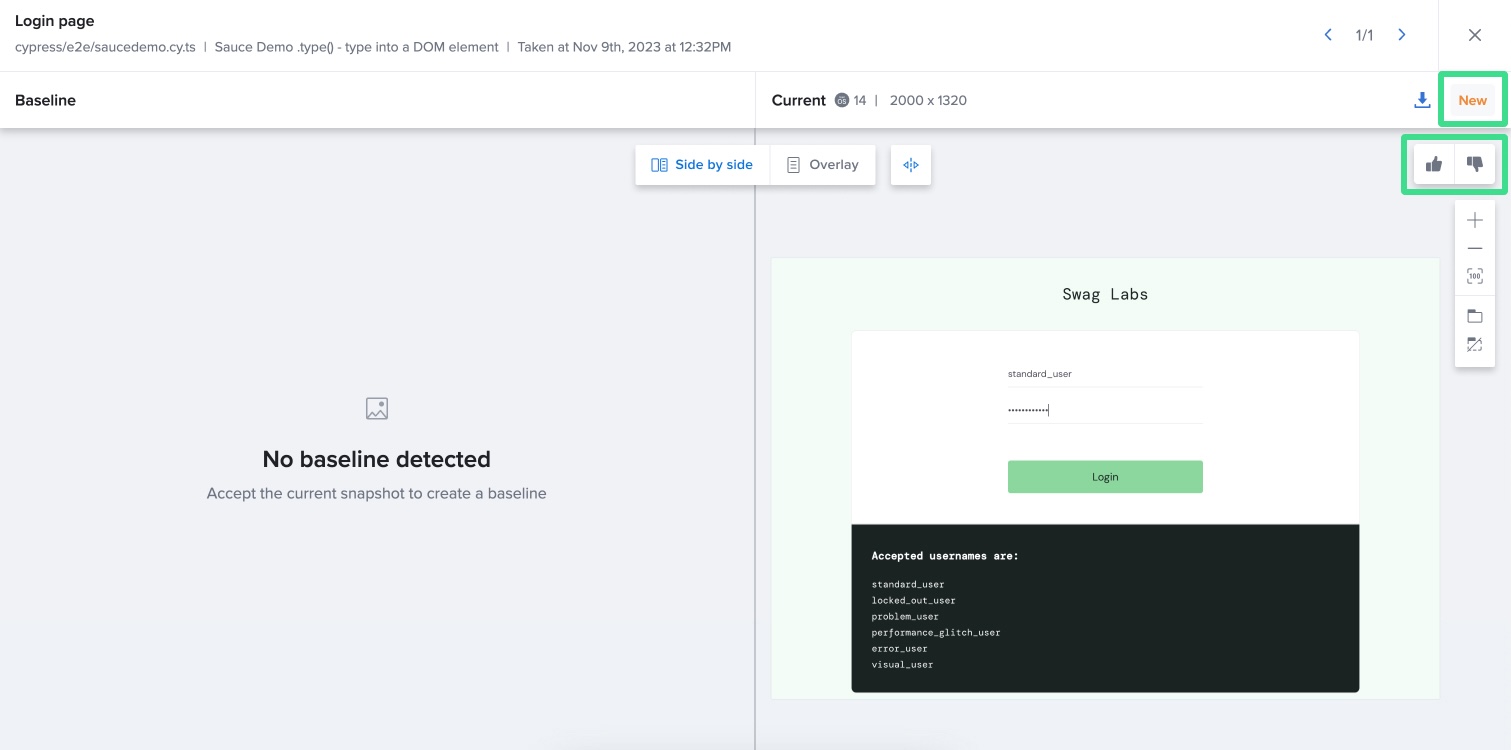Select the split view divider icon

click(910, 164)
